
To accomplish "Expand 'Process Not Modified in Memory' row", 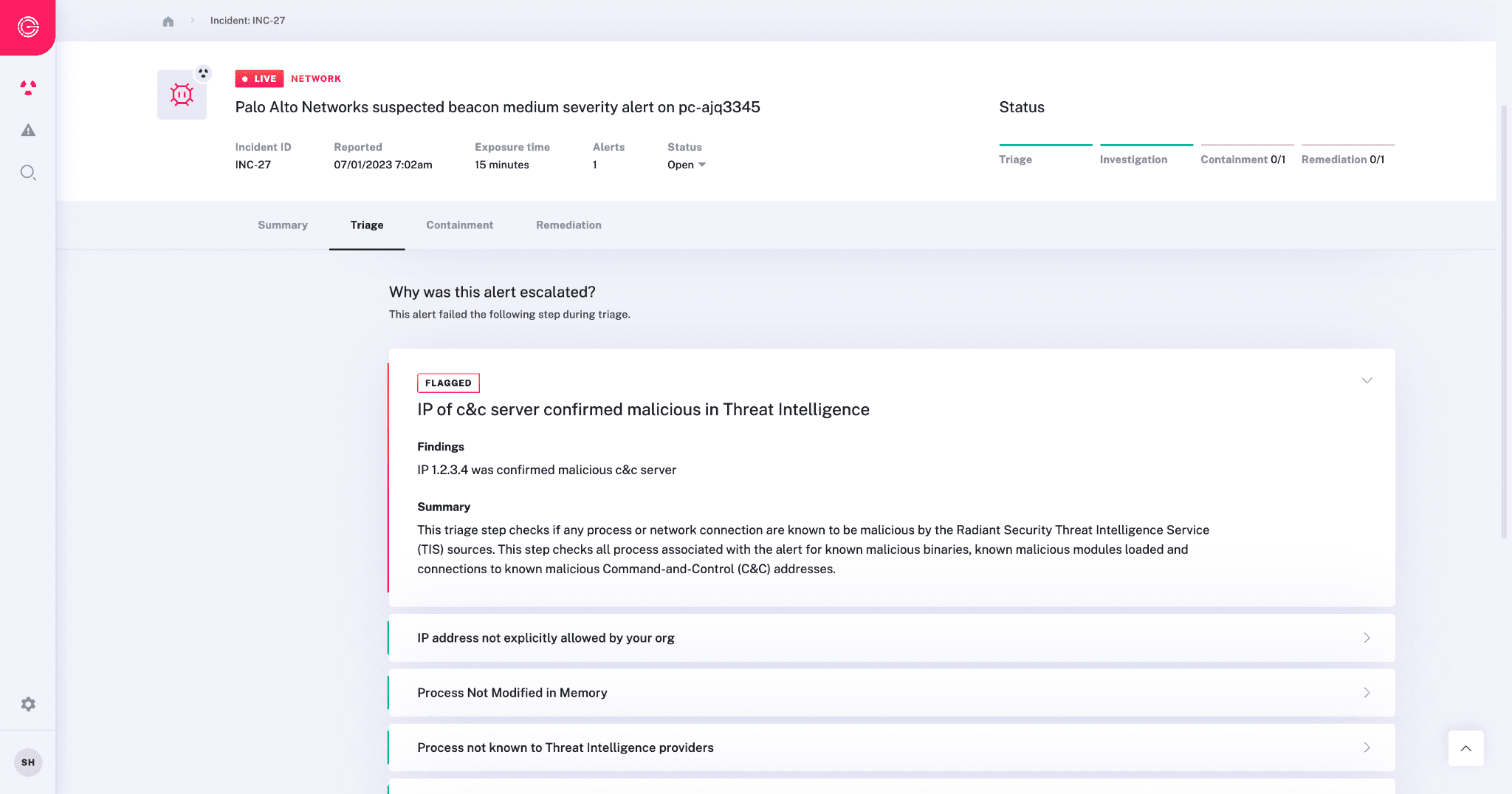I will click(892, 693).
